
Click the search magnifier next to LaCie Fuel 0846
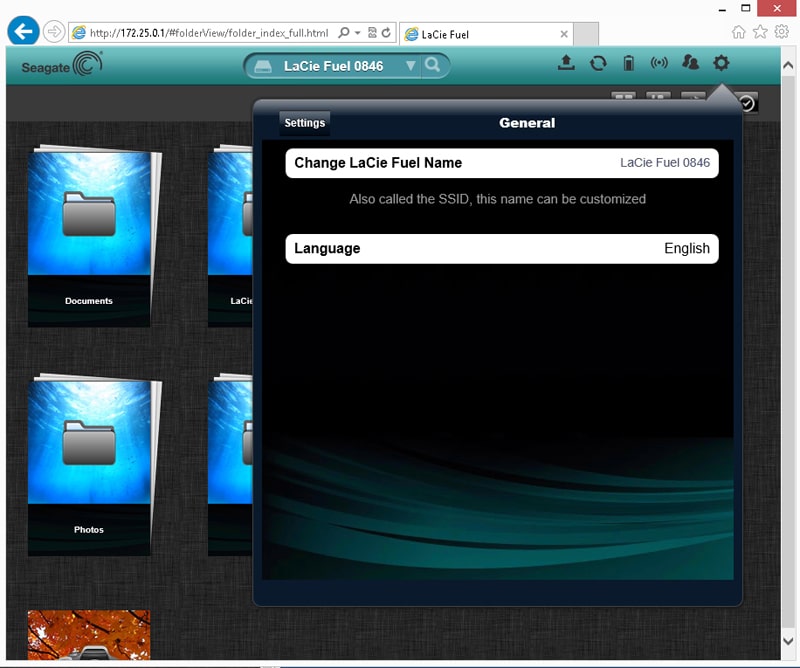(x=433, y=65)
